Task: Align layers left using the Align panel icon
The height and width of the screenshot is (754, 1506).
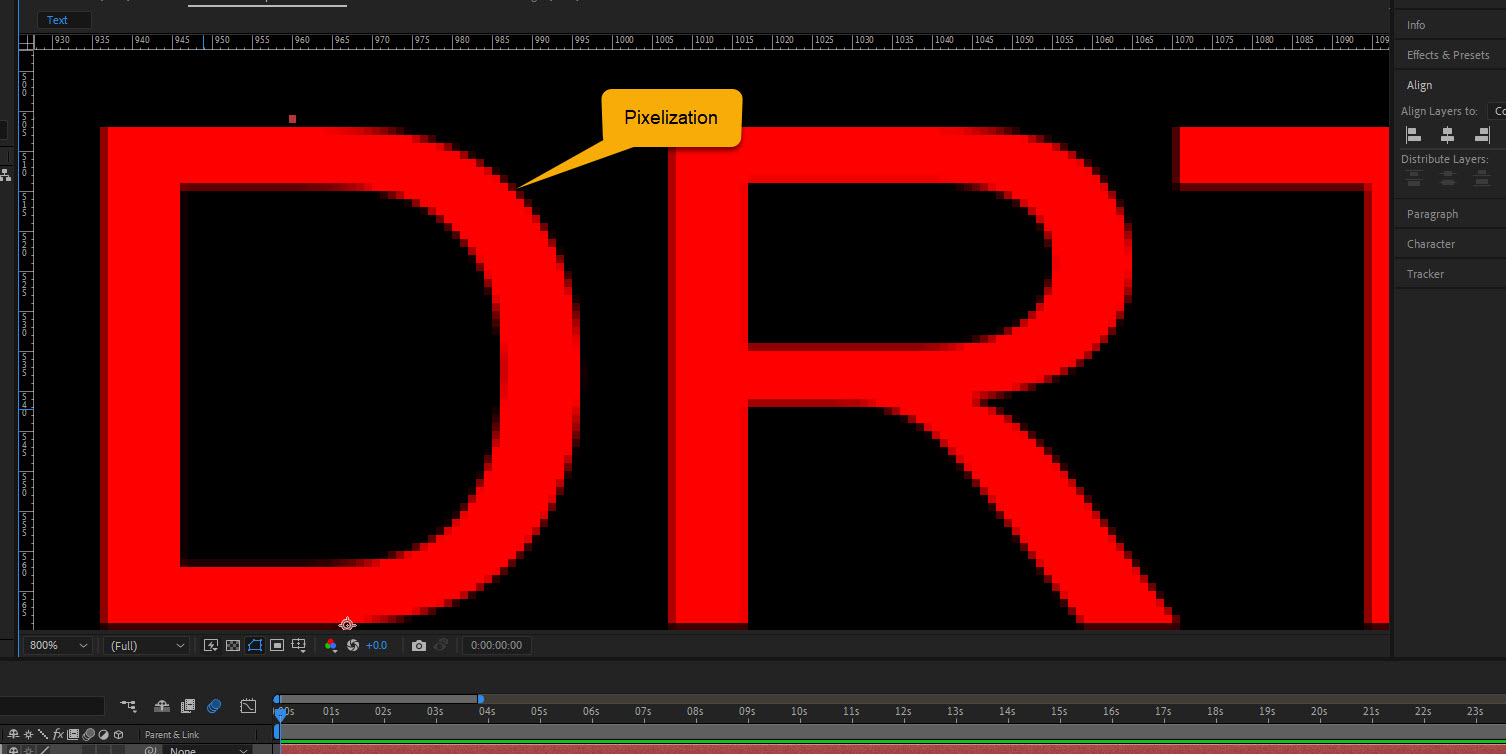Action: point(1413,134)
